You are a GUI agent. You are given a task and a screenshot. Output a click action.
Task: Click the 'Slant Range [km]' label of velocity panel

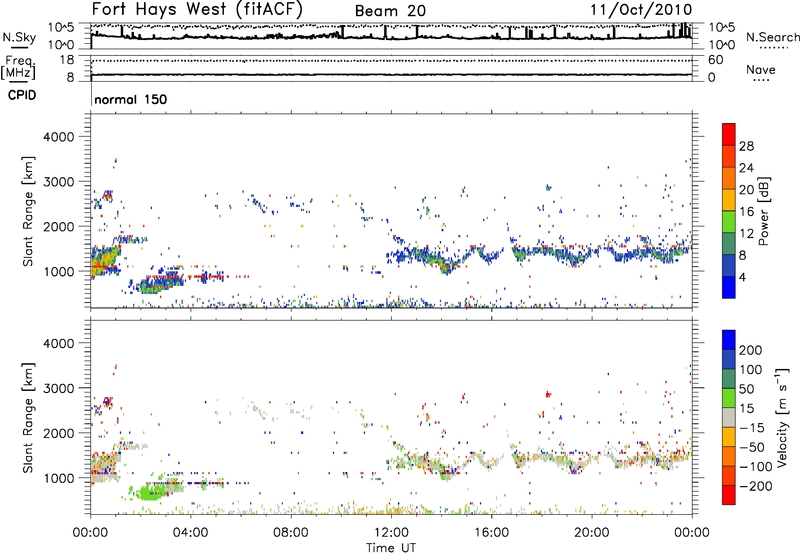(x=28, y=418)
